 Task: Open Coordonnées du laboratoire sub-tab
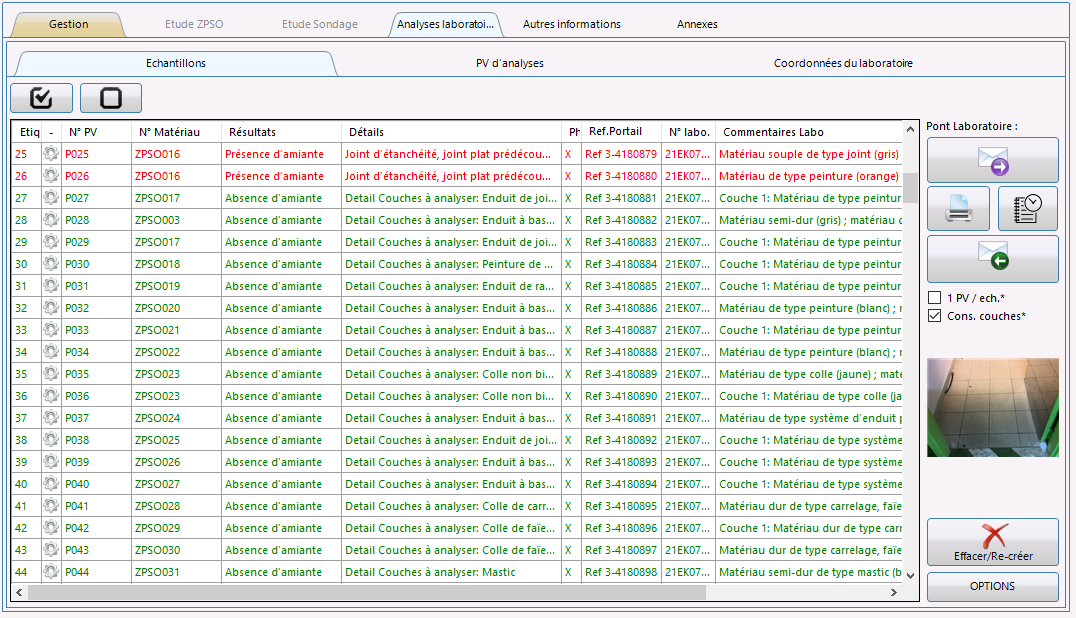(843, 63)
